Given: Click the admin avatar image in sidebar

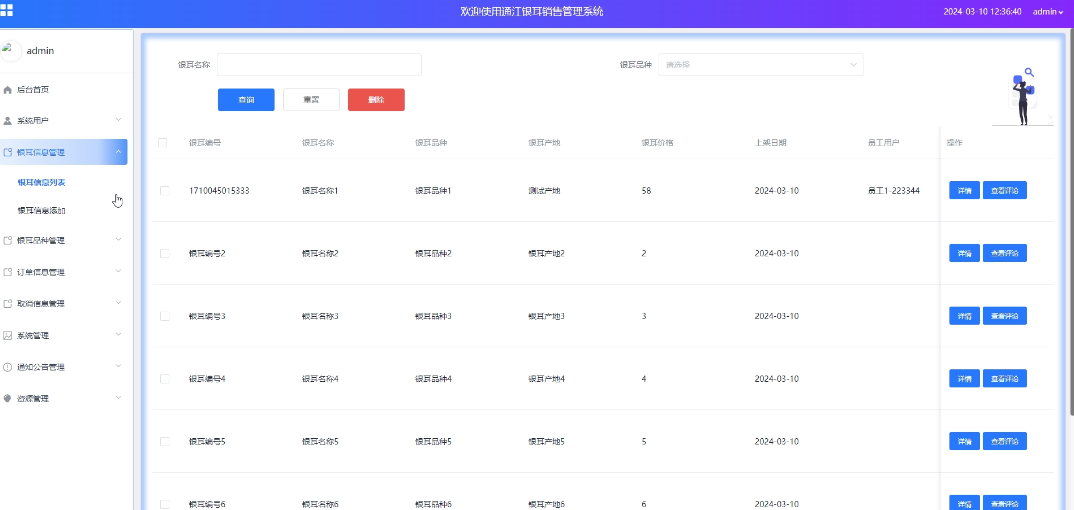Looking at the screenshot, I should pyautogui.click(x=10, y=50).
